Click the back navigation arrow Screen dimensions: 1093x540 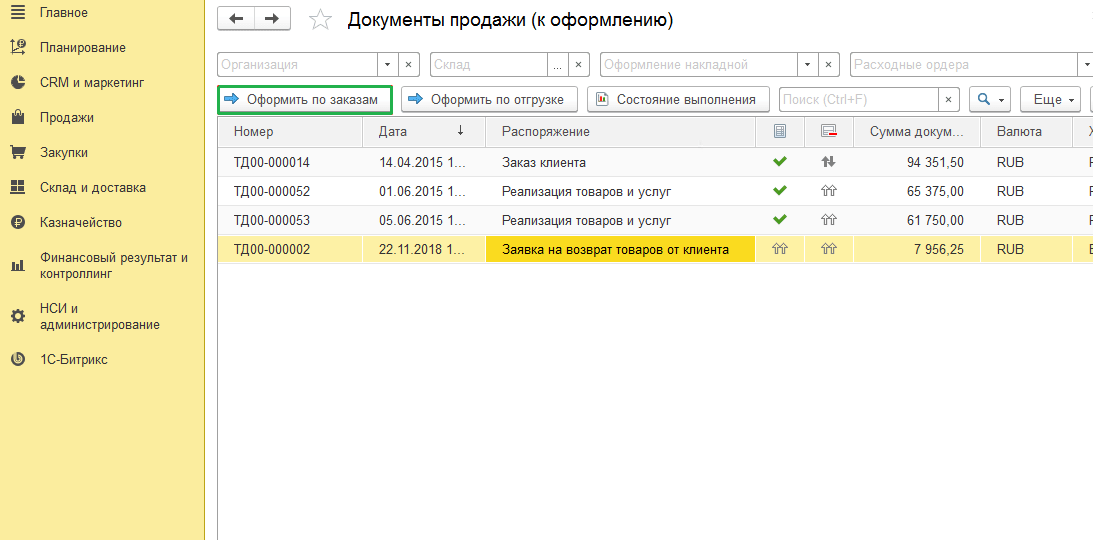[236, 19]
